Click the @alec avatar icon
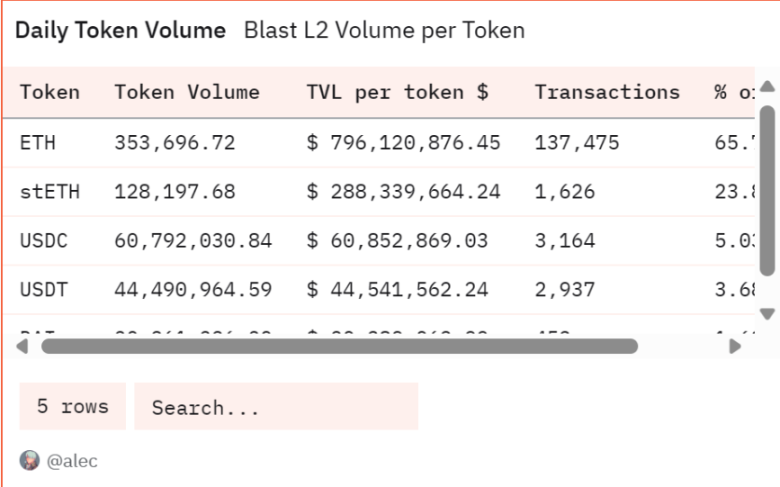Image resolution: width=780 pixels, height=487 pixels. coord(29,461)
